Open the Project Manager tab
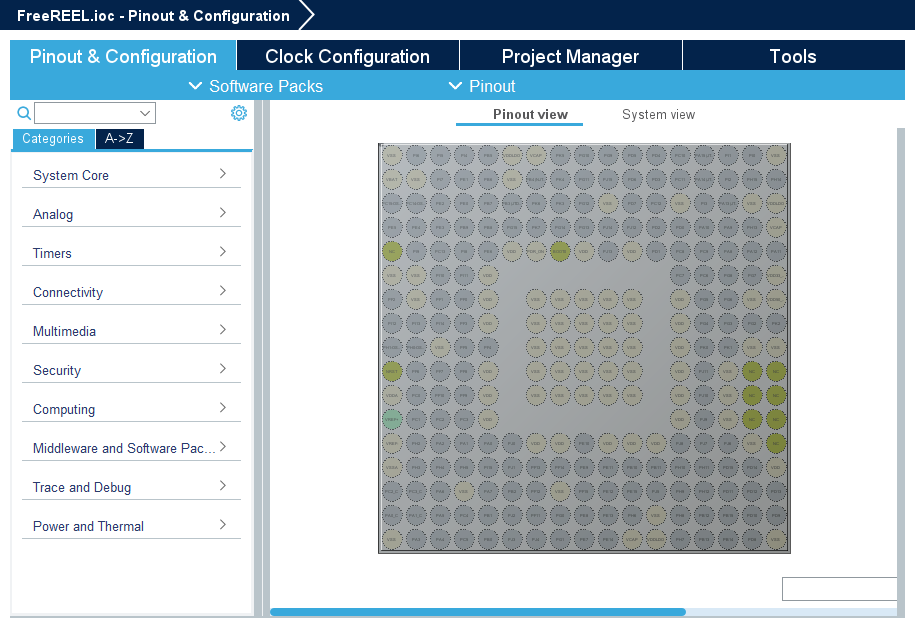 (x=570, y=56)
